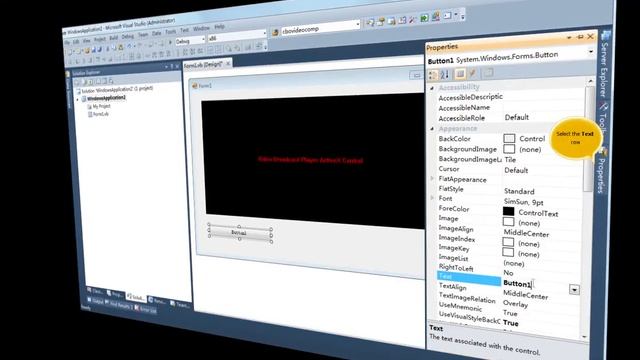Open Properties window position menu arrow
Screen dimensions: 640x360
click(569, 38)
